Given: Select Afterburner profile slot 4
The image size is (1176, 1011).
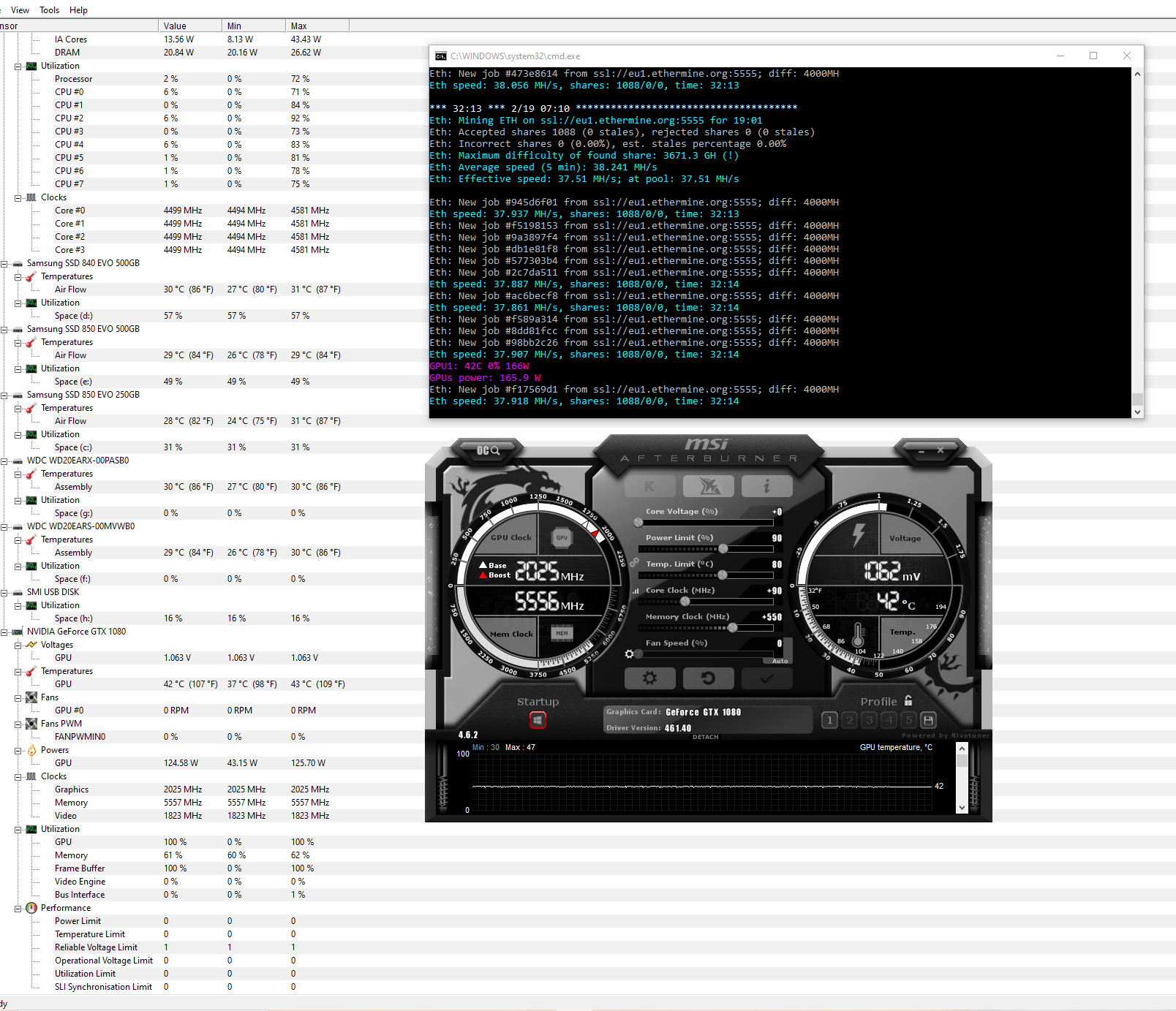Looking at the screenshot, I should (x=889, y=720).
